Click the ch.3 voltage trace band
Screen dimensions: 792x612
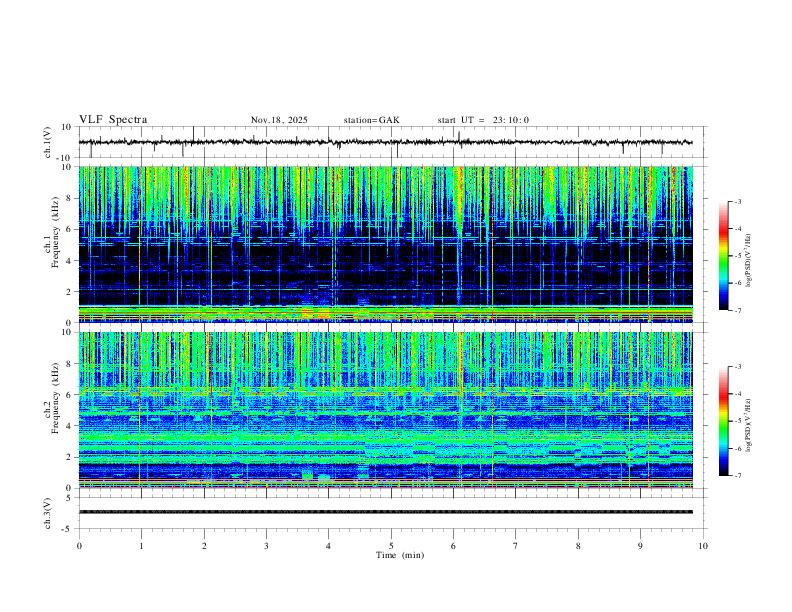pyautogui.click(x=385, y=512)
